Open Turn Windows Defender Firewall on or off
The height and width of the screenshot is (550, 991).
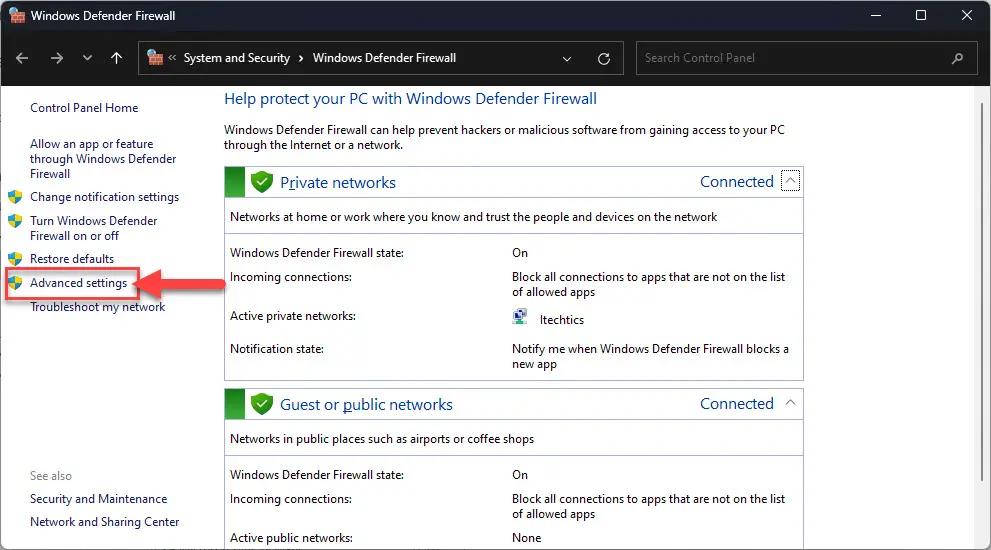(x=94, y=228)
